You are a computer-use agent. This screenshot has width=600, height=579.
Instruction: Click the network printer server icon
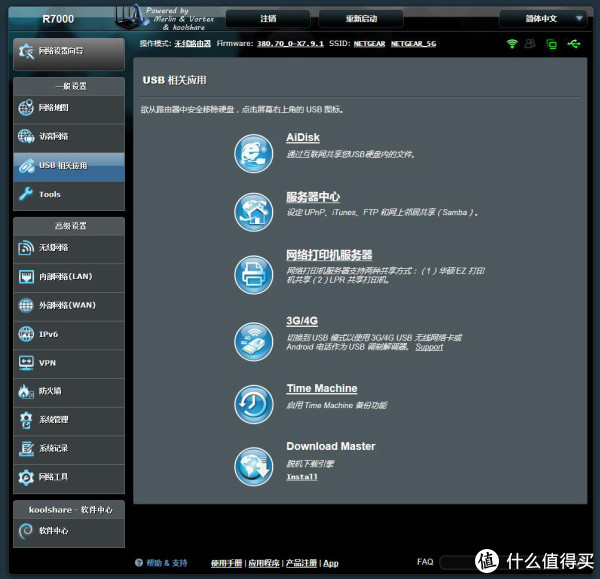pyautogui.click(x=253, y=275)
